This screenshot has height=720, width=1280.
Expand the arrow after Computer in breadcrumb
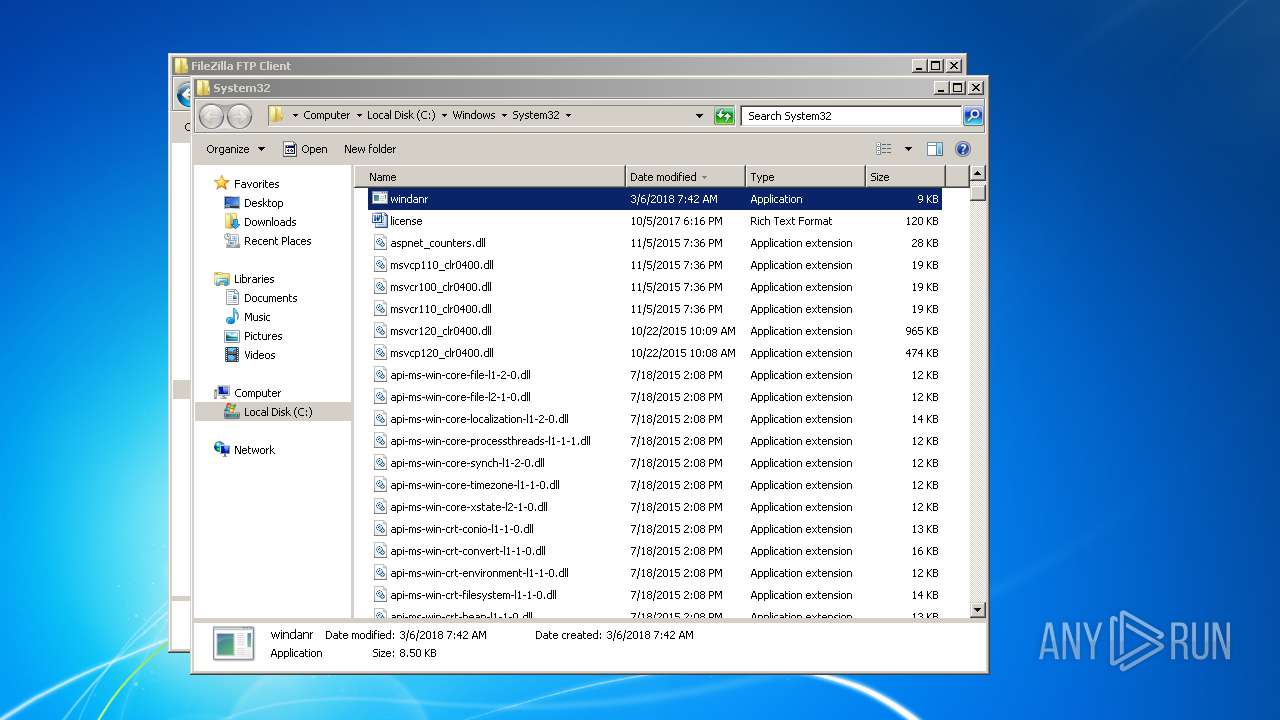(x=359, y=116)
